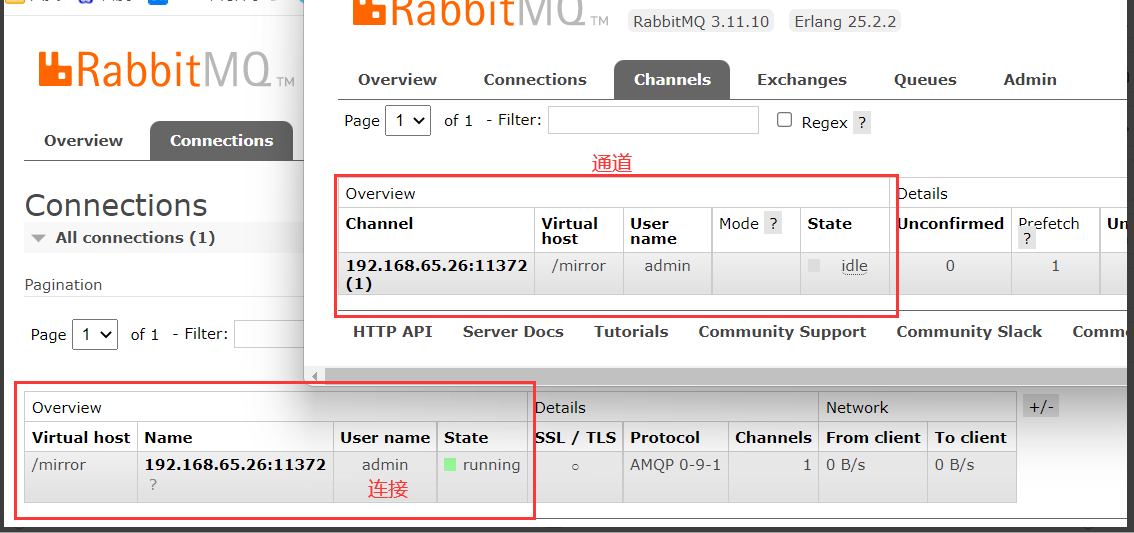
Task: Sort channels by User name column
Action: (x=654, y=231)
